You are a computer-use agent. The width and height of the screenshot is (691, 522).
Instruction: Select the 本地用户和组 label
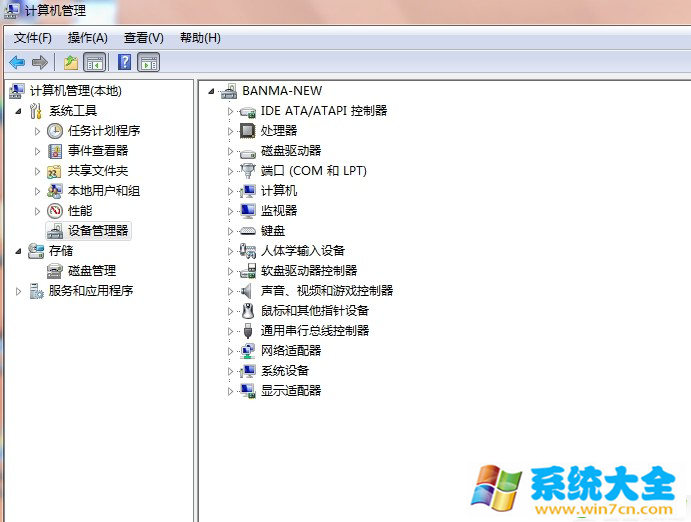click(x=104, y=191)
